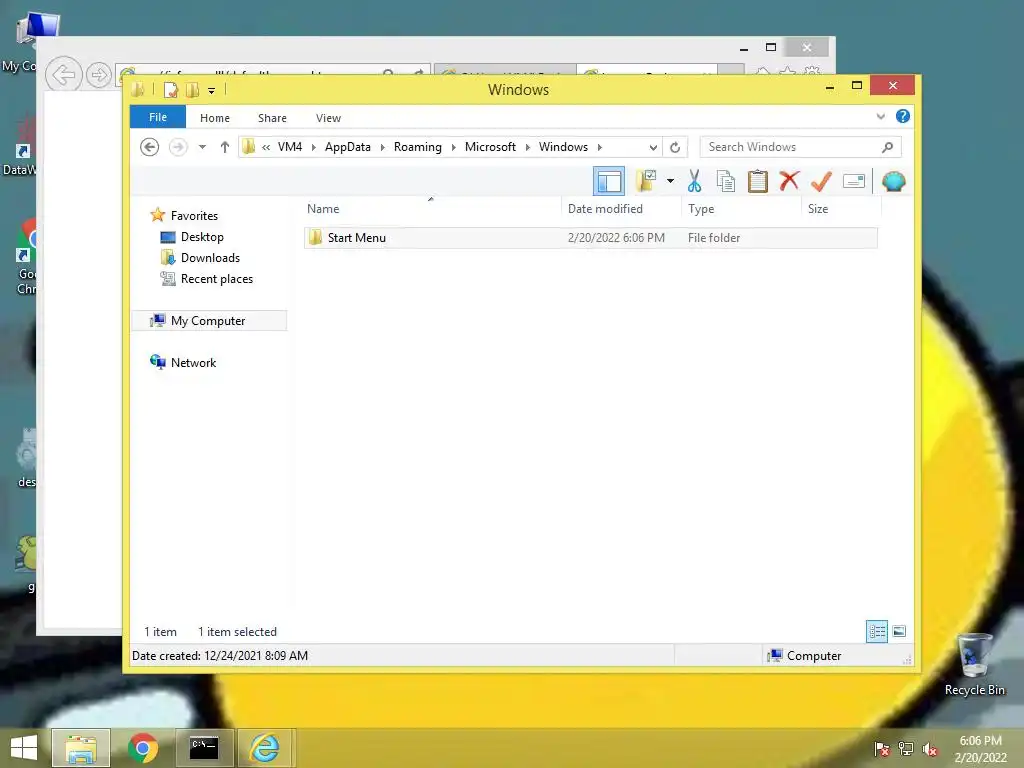Copy selection with the copy icon

[x=726, y=181]
